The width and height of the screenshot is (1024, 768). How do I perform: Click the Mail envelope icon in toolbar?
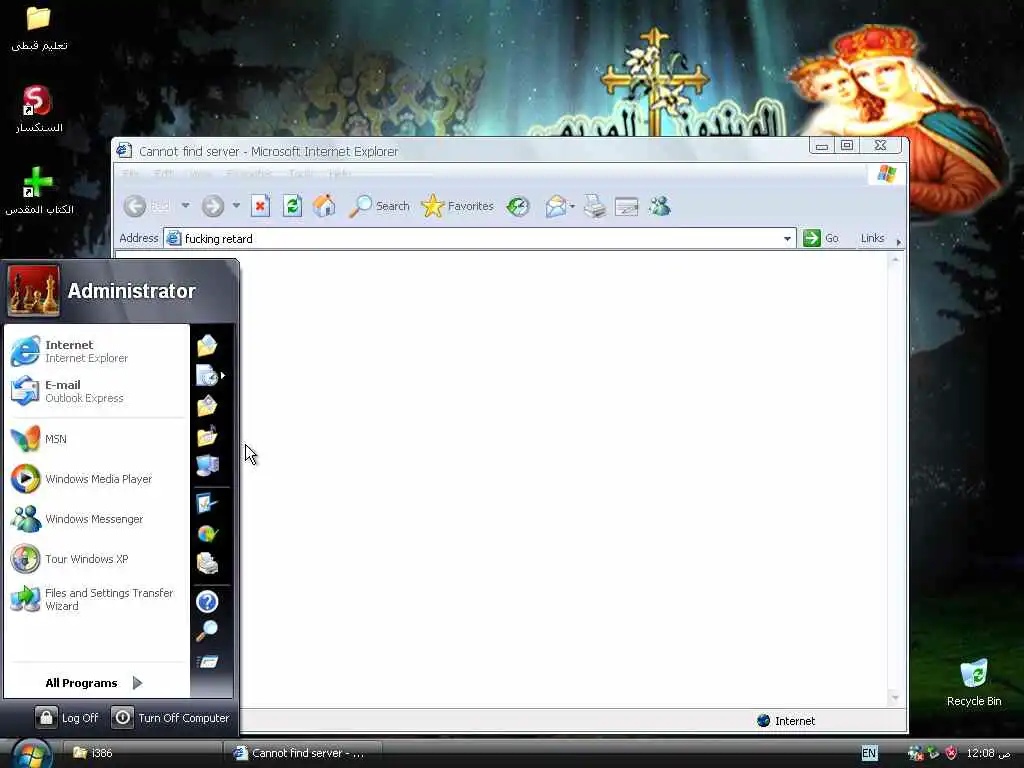click(555, 206)
